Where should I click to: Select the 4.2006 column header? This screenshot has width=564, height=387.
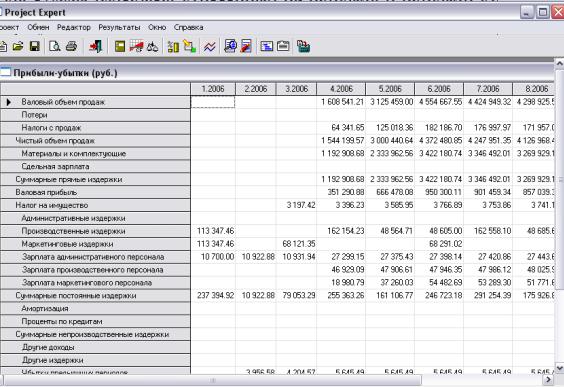click(341, 89)
